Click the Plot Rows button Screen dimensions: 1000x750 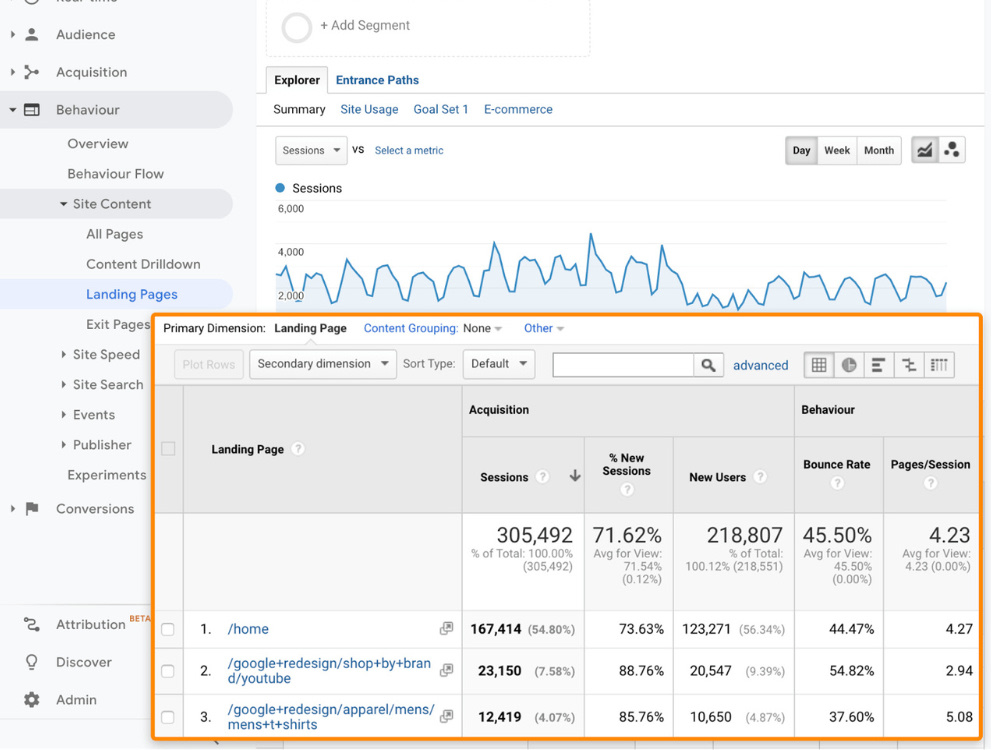click(209, 365)
